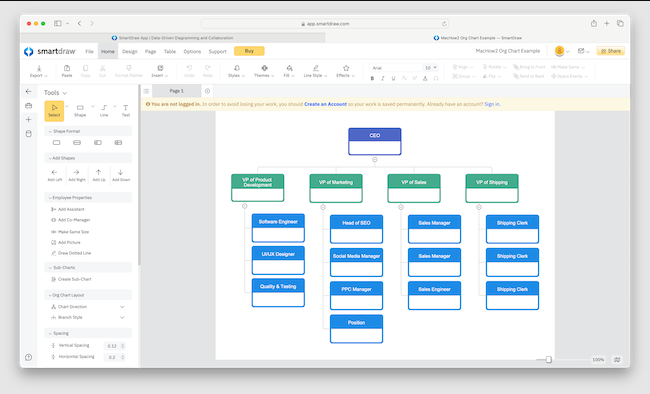Viewport: 650px width, 394px height.
Task: Click the left sidebar back arrow
Action: click(x=29, y=91)
